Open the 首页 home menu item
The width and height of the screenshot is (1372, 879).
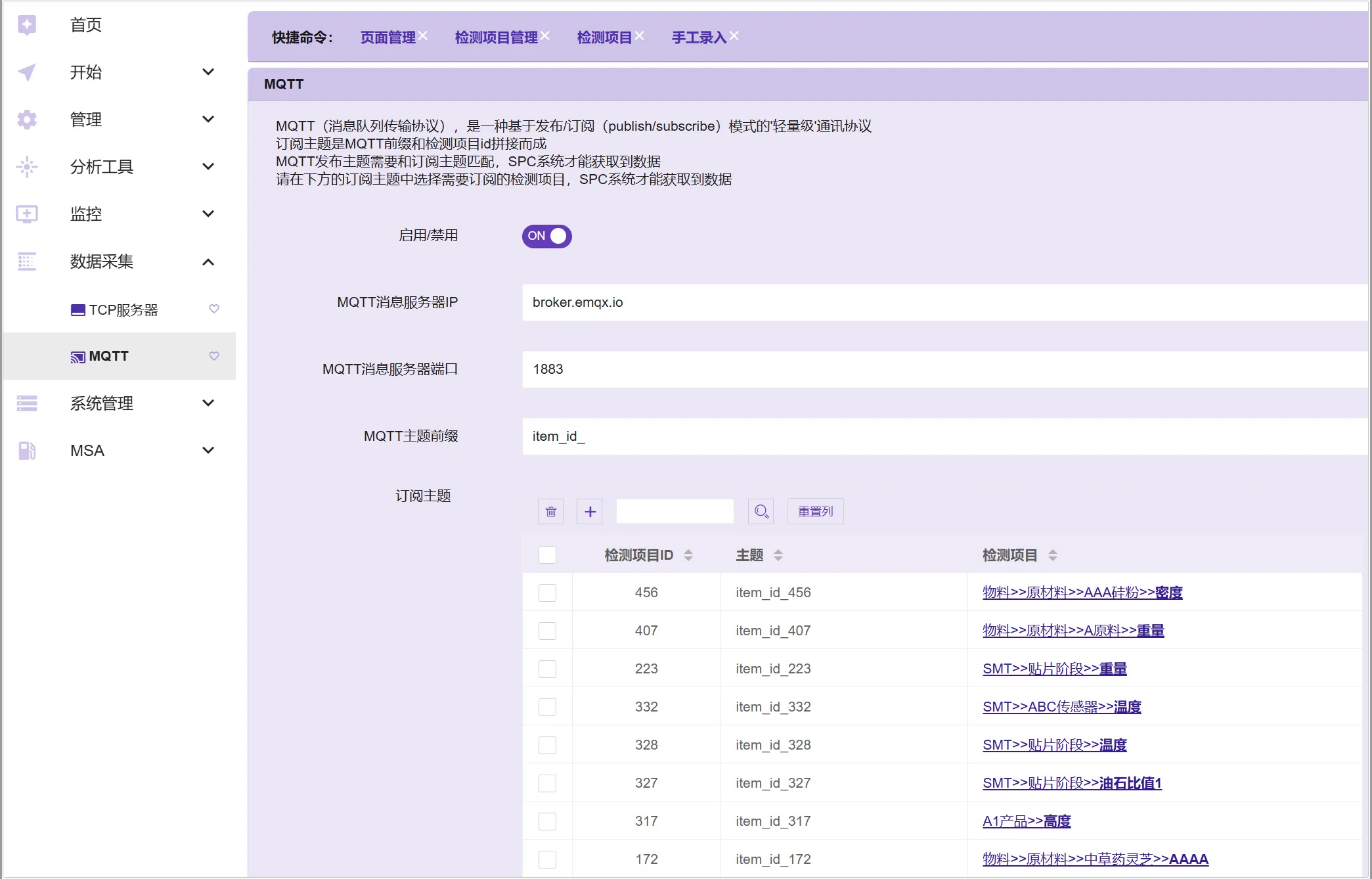(86, 25)
